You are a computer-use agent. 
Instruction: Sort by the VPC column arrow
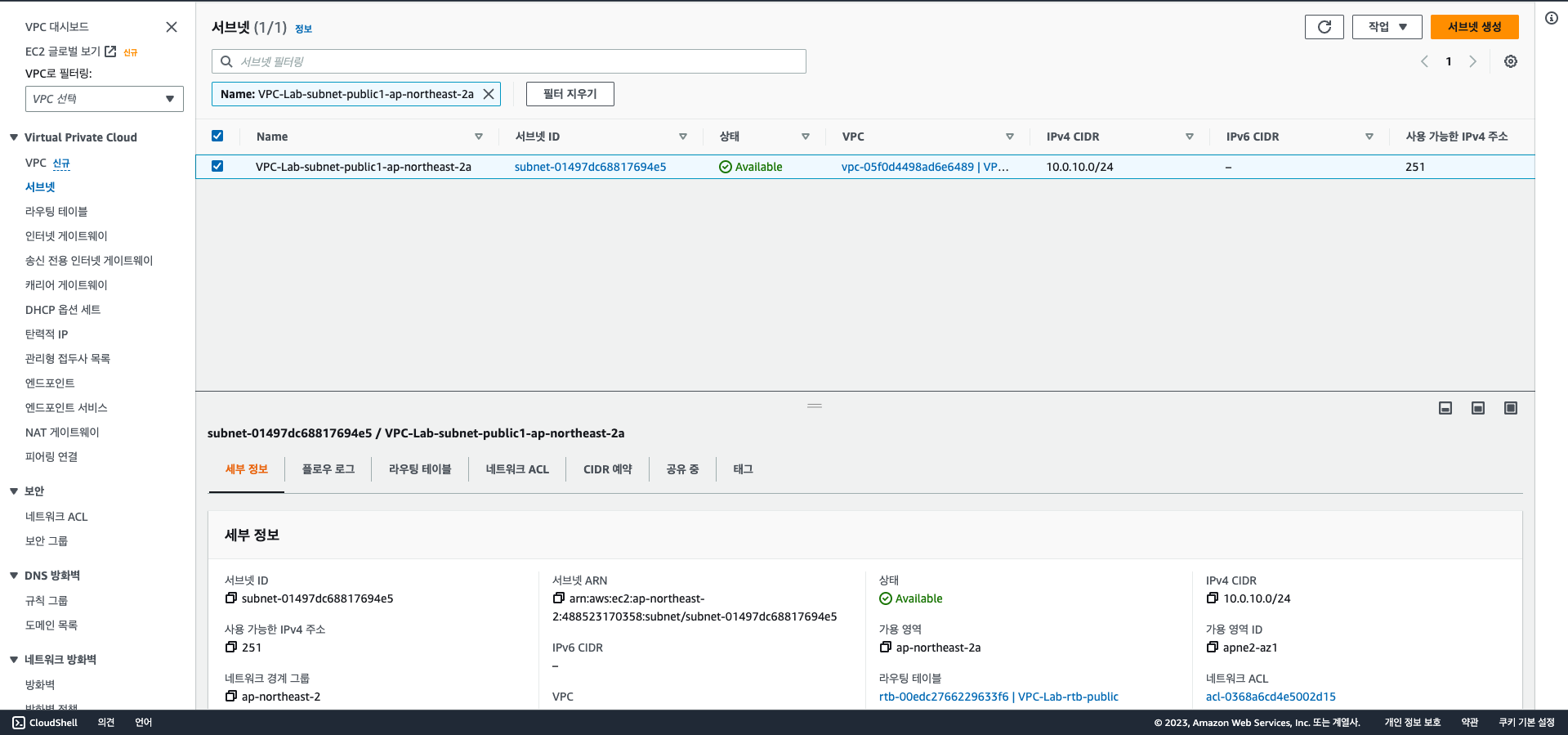[x=1010, y=137]
